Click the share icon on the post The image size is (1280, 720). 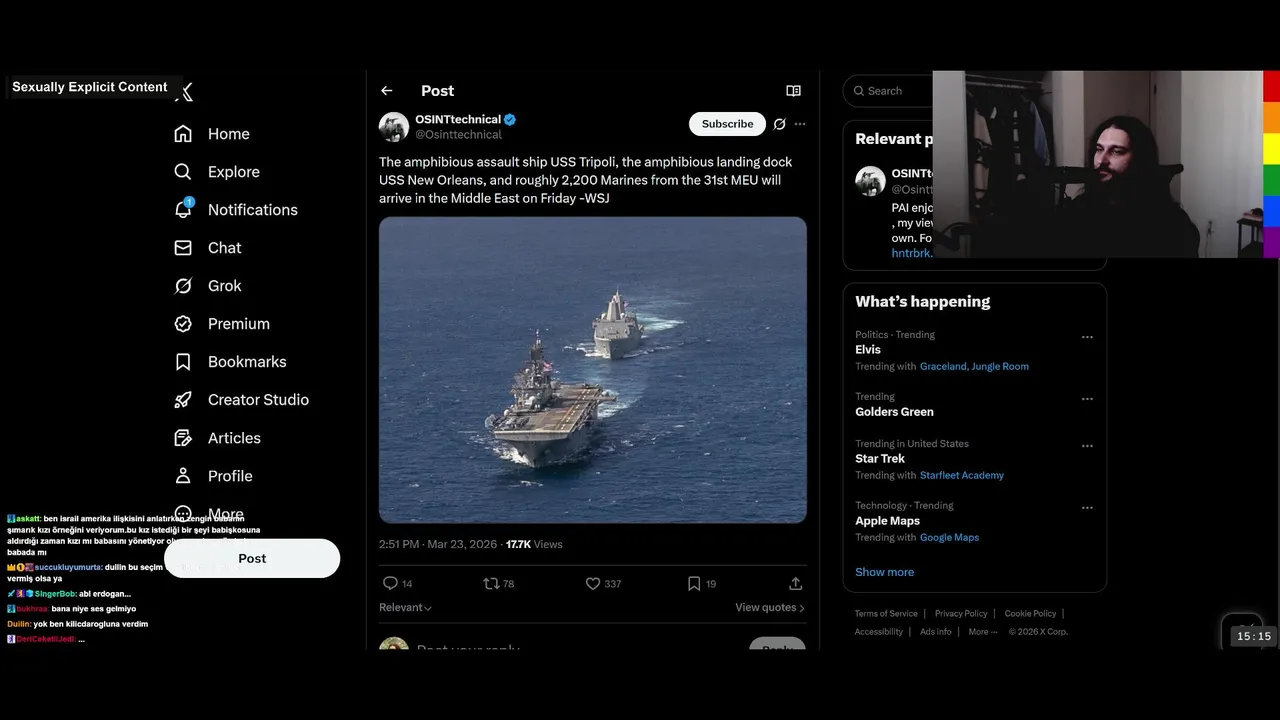[x=796, y=583]
